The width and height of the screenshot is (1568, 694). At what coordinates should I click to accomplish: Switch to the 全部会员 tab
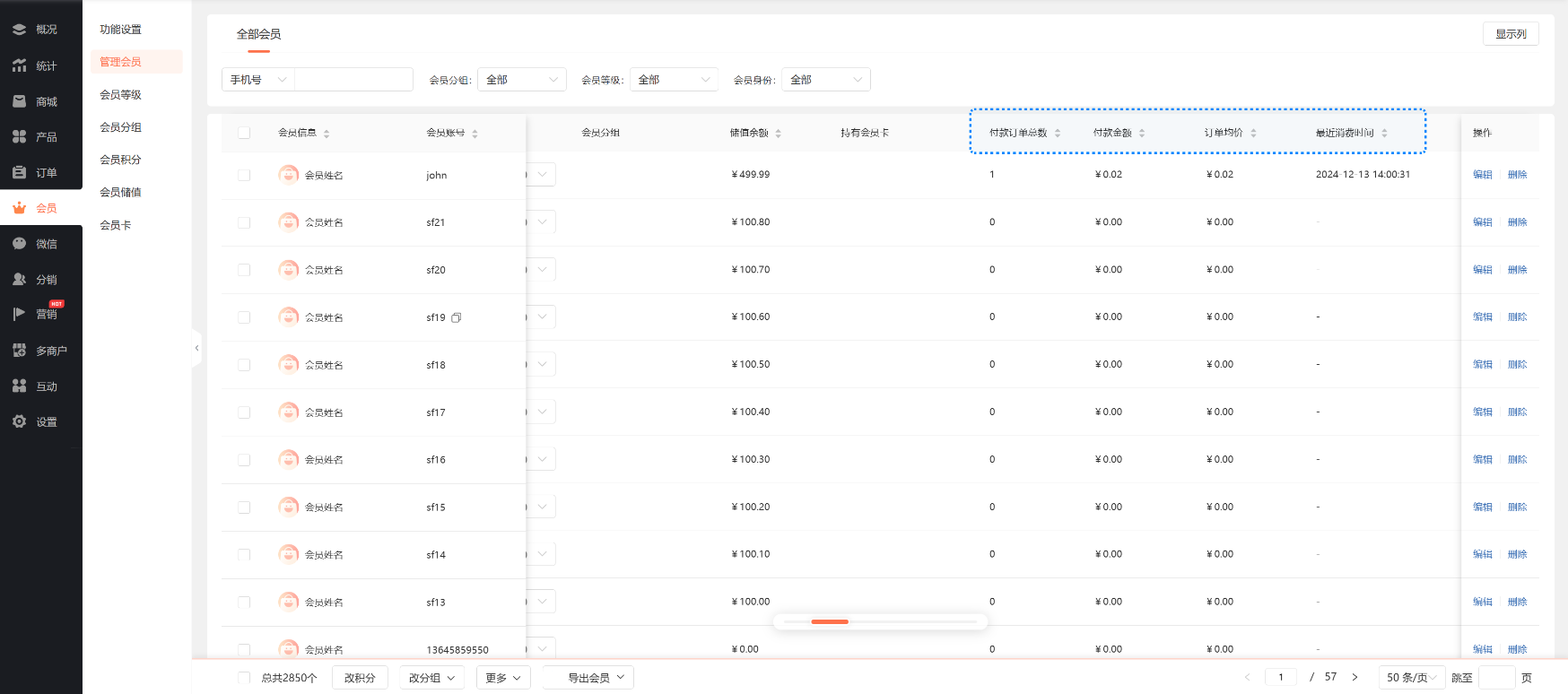258,34
